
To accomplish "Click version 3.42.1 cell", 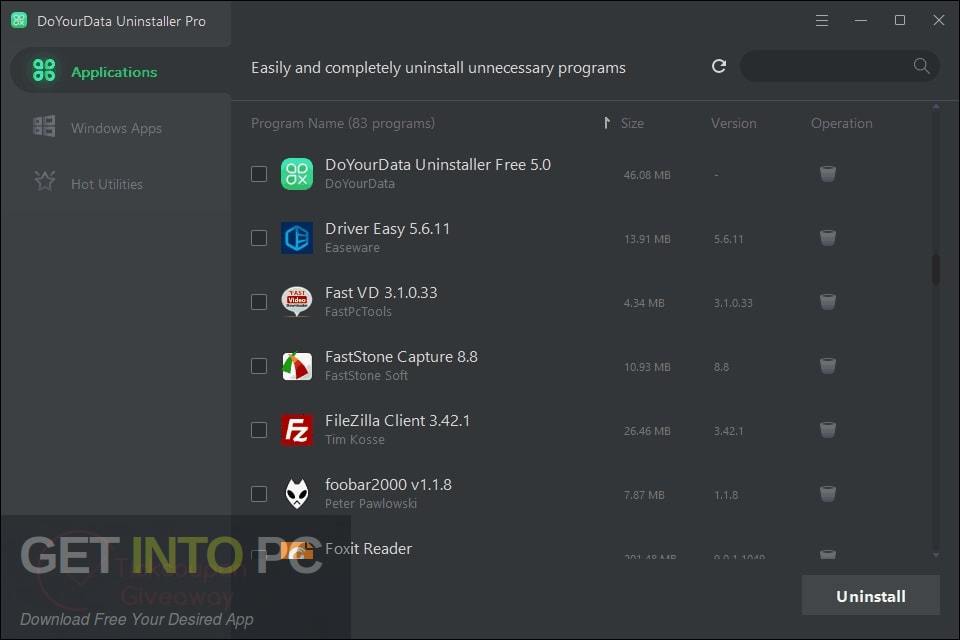I will coord(729,431).
